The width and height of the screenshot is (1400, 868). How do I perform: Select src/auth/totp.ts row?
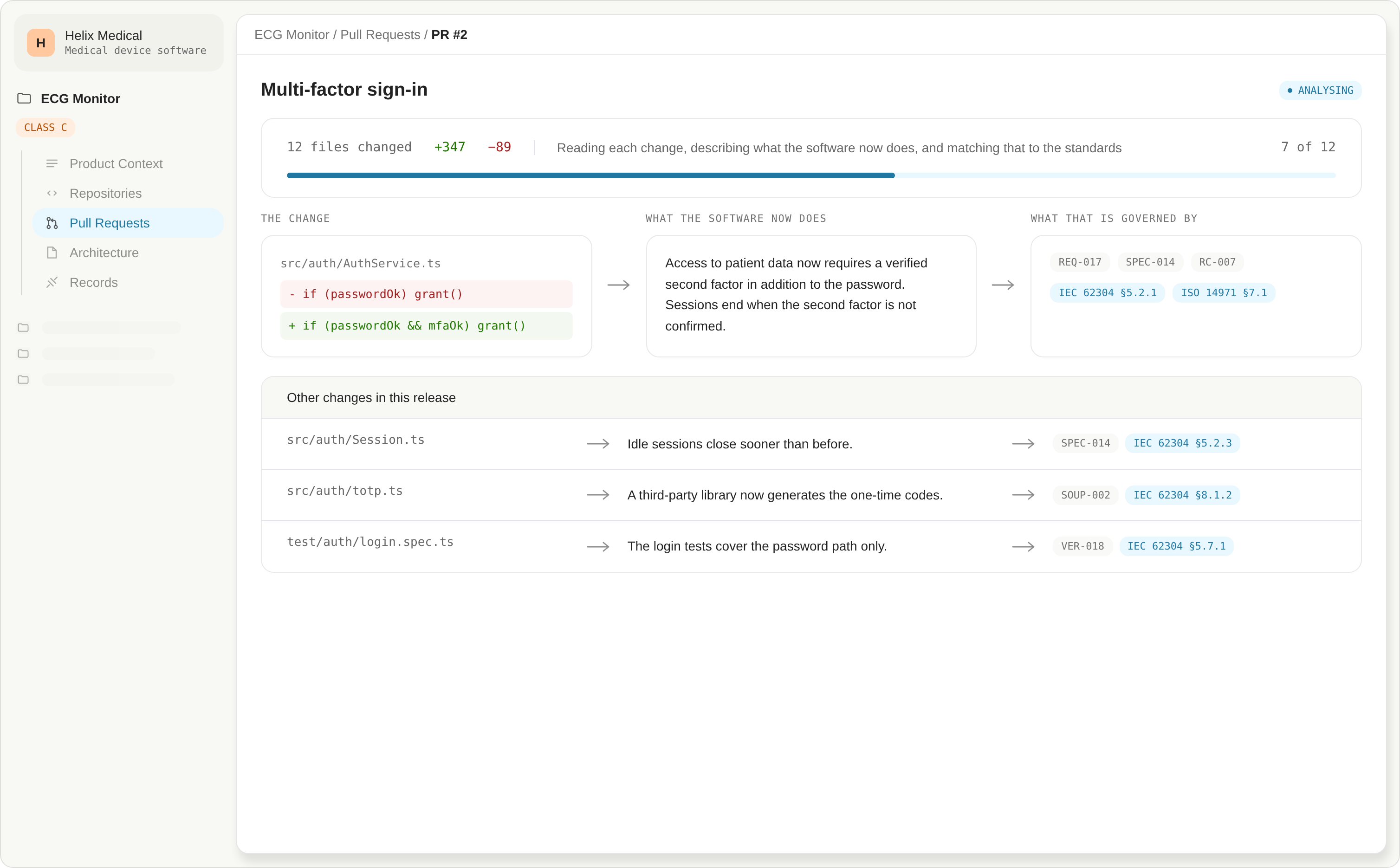pos(810,495)
